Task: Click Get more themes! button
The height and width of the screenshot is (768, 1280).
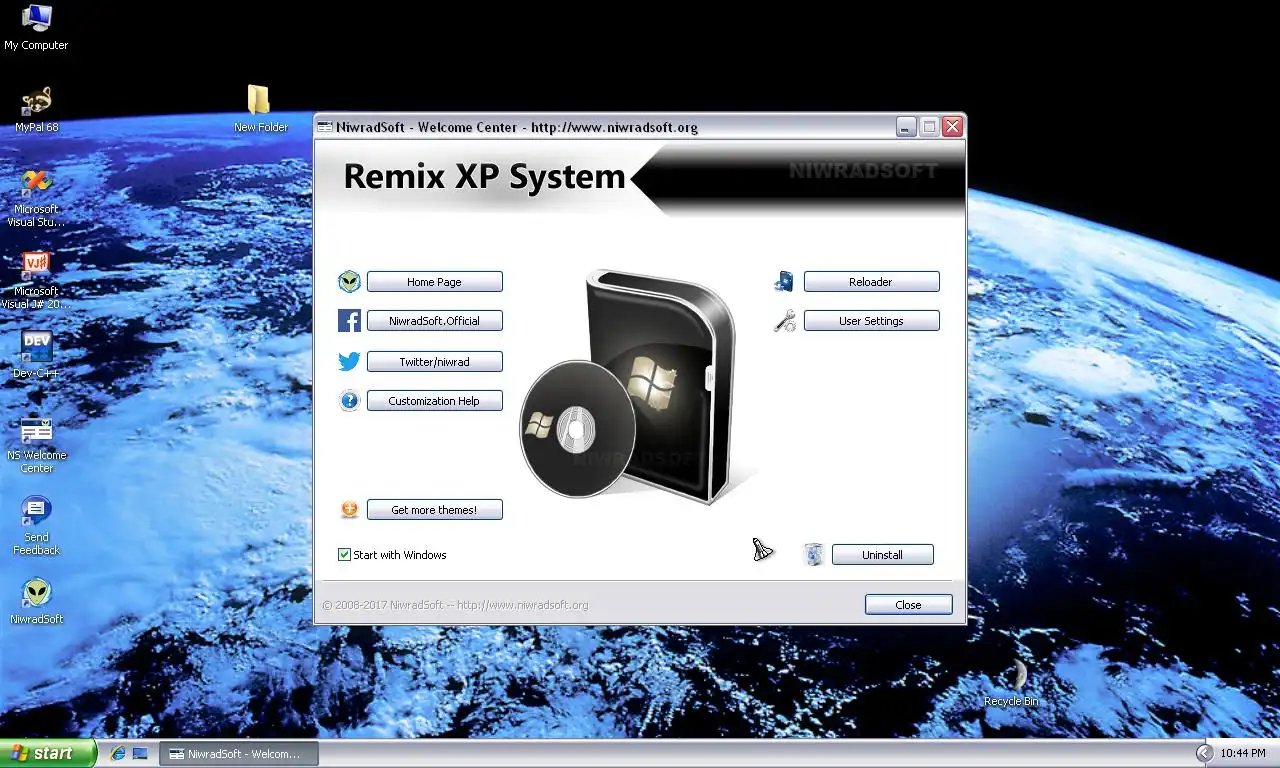Action: coord(434,510)
